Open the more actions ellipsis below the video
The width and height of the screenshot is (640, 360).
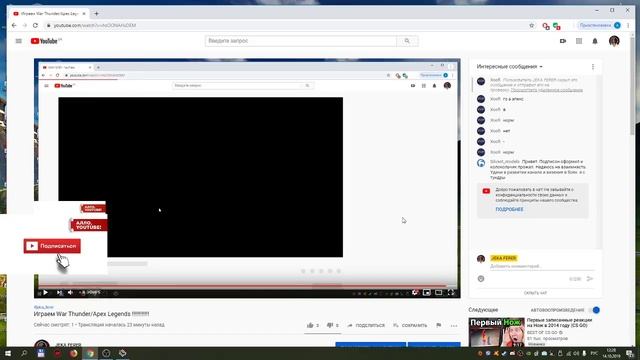(x=454, y=326)
